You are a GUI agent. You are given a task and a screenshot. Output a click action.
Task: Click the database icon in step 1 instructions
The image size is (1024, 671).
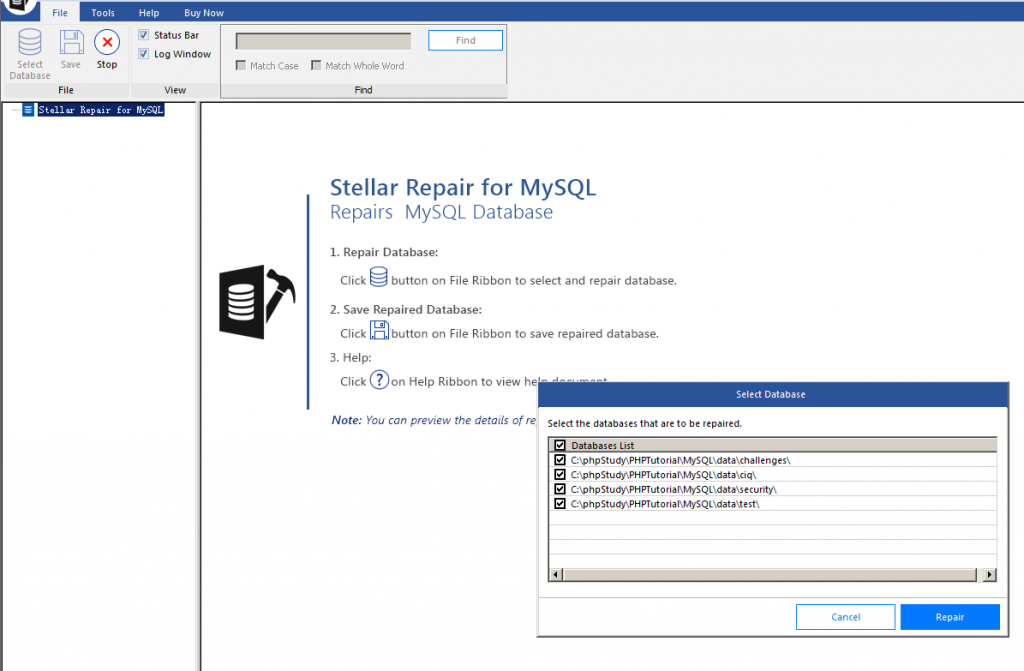[378, 277]
